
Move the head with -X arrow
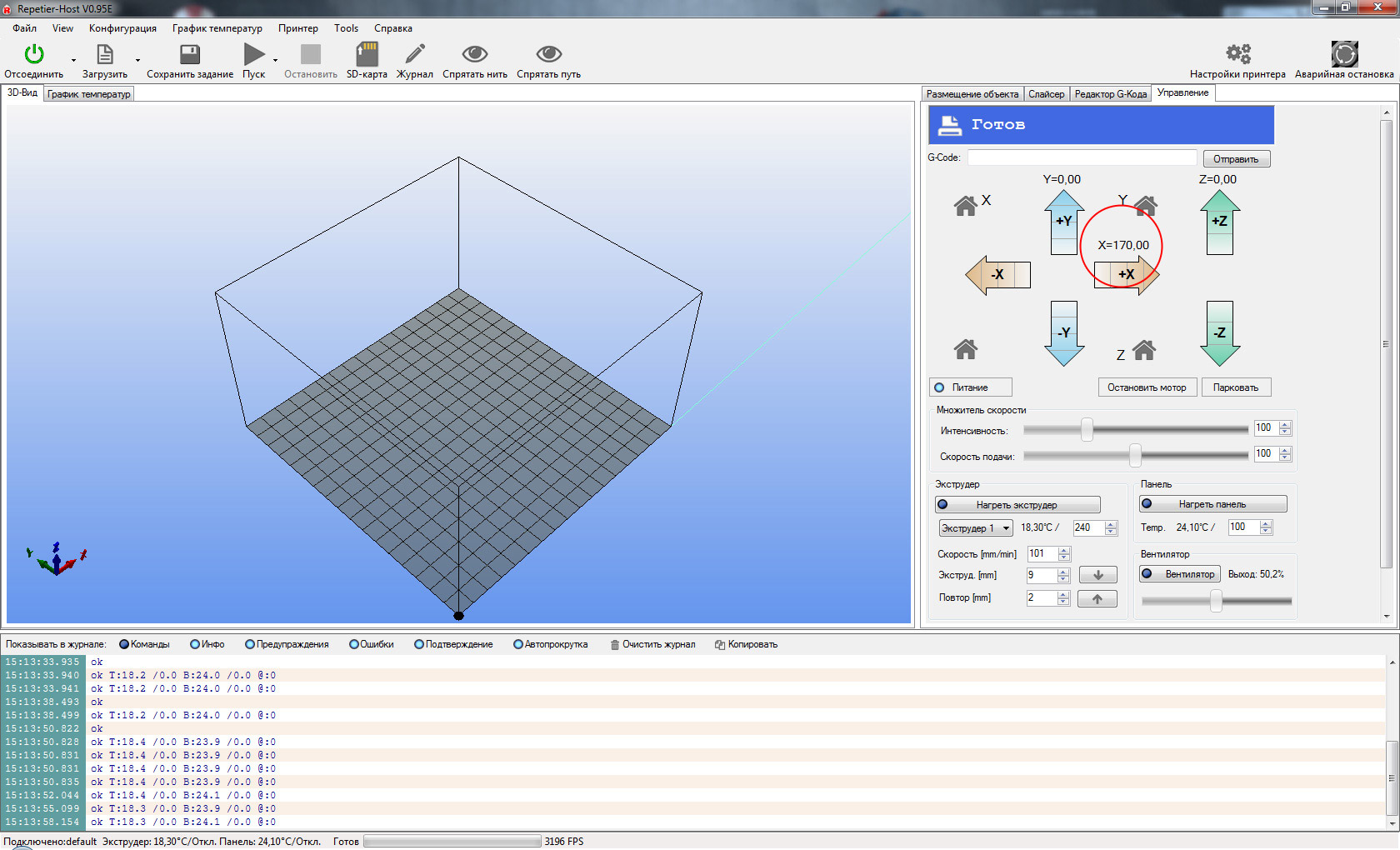tap(997, 274)
